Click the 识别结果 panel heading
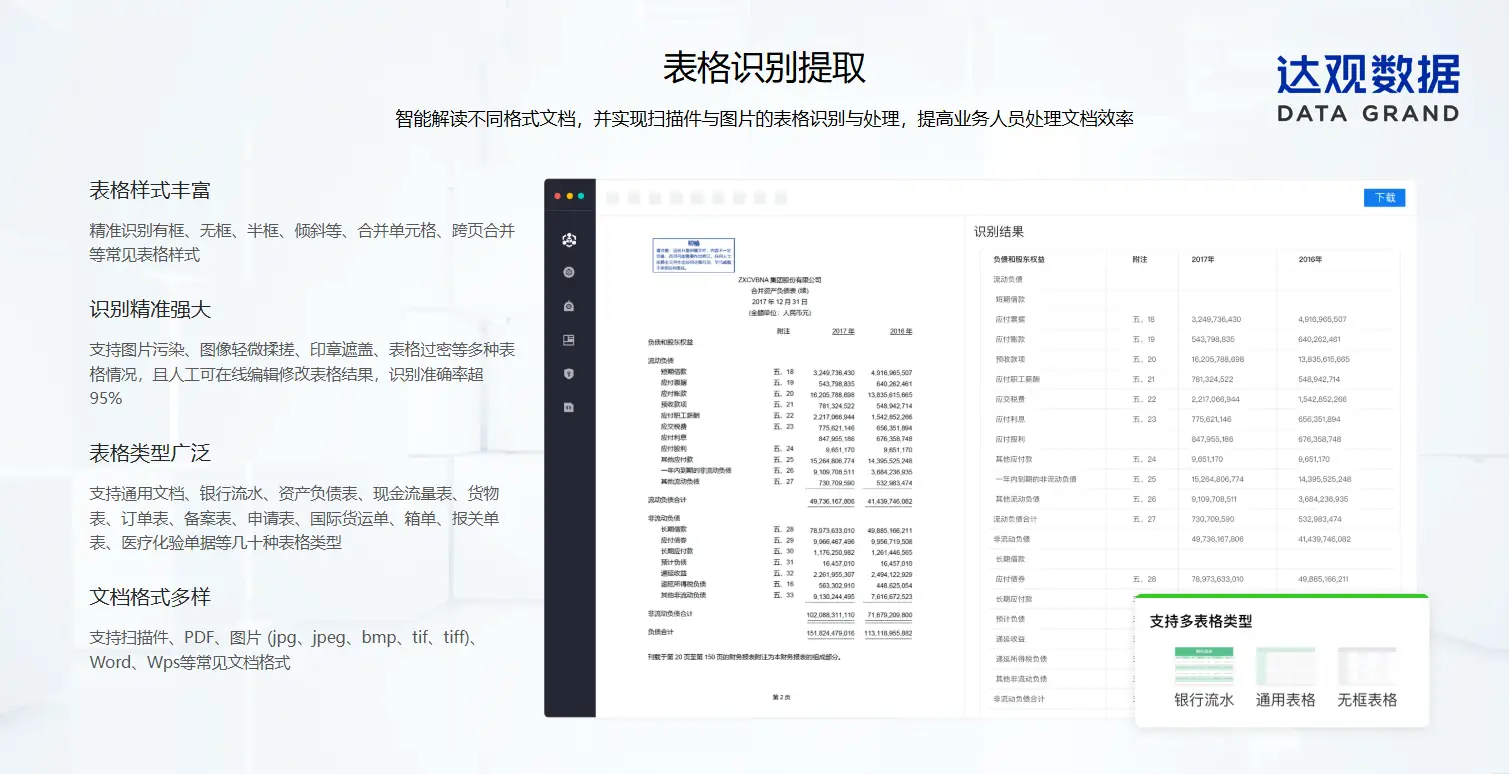Viewport: 1509px width, 774px height. coord(999,232)
